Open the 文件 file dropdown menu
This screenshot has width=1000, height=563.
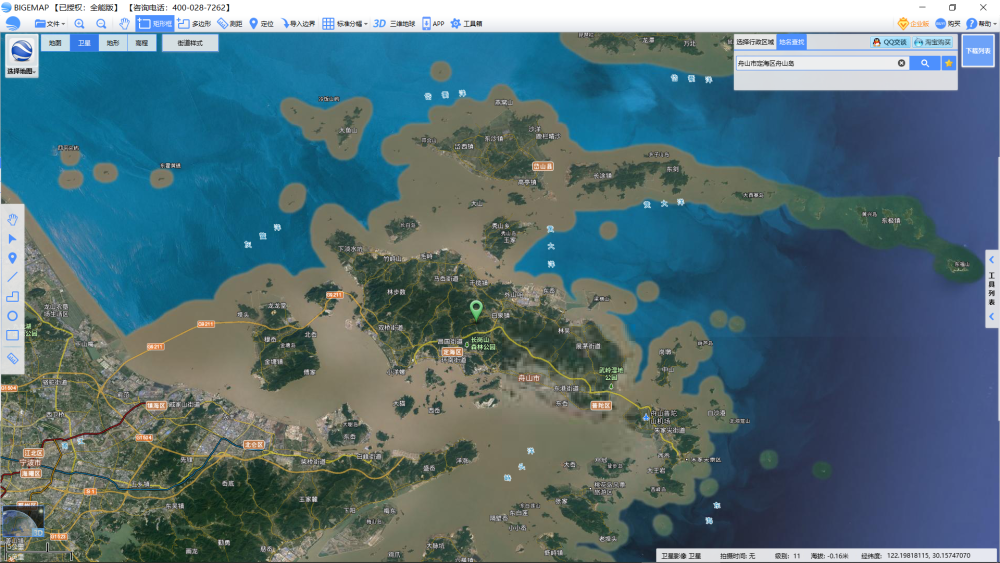point(50,23)
